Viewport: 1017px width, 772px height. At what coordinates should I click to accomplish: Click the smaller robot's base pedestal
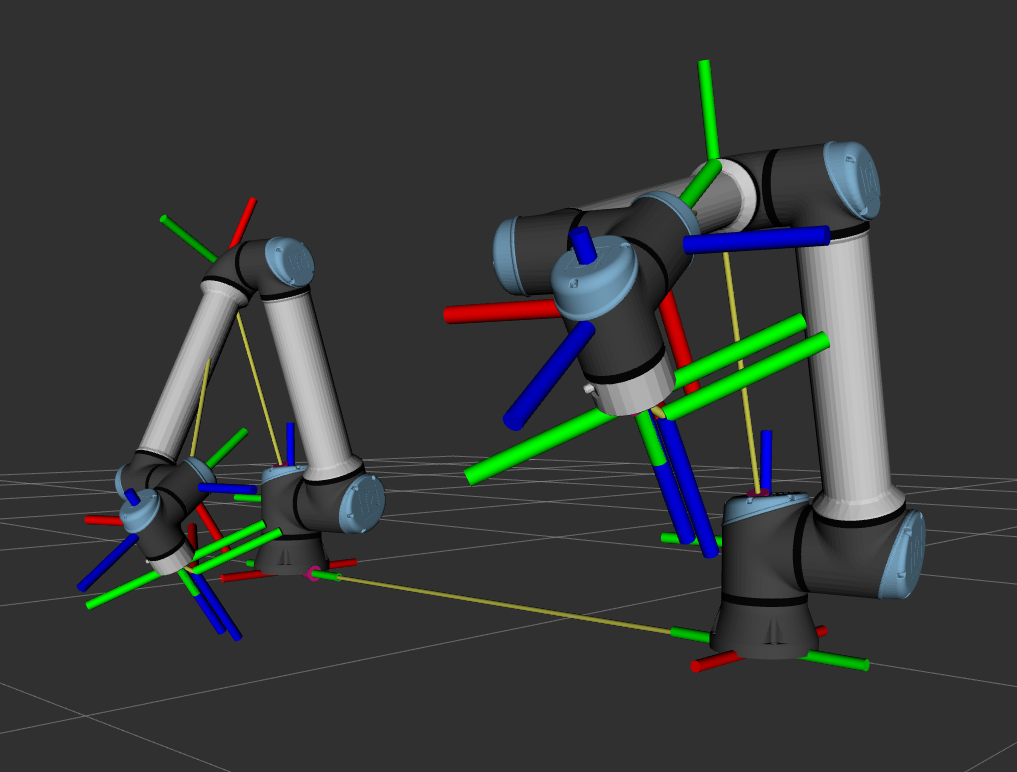tap(291, 555)
